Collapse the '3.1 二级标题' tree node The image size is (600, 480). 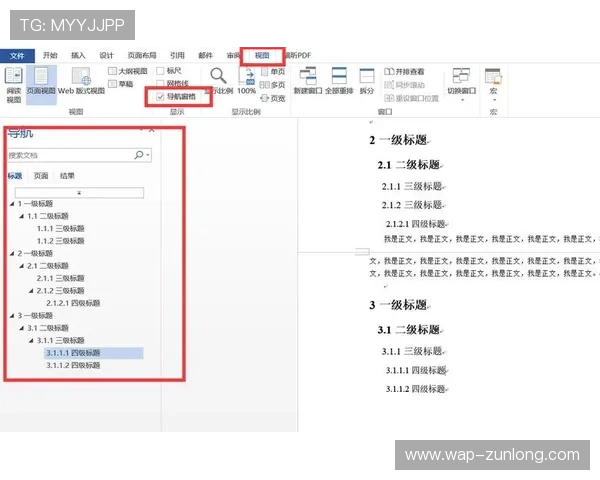click(x=21, y=328)
